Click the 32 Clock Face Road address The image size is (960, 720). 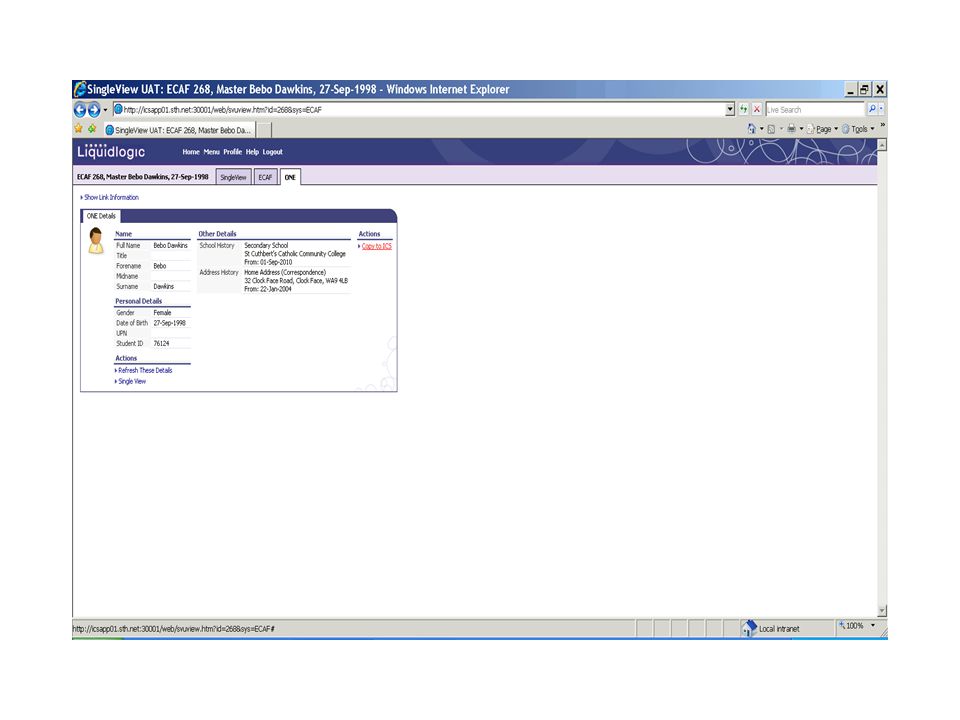[296, 281]
